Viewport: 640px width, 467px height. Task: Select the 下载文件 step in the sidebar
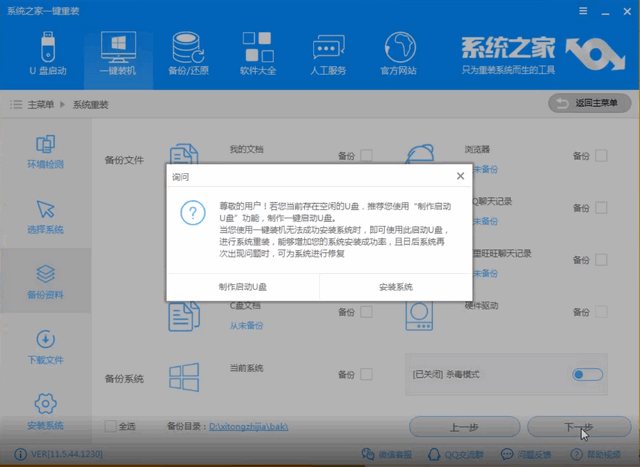45,347
